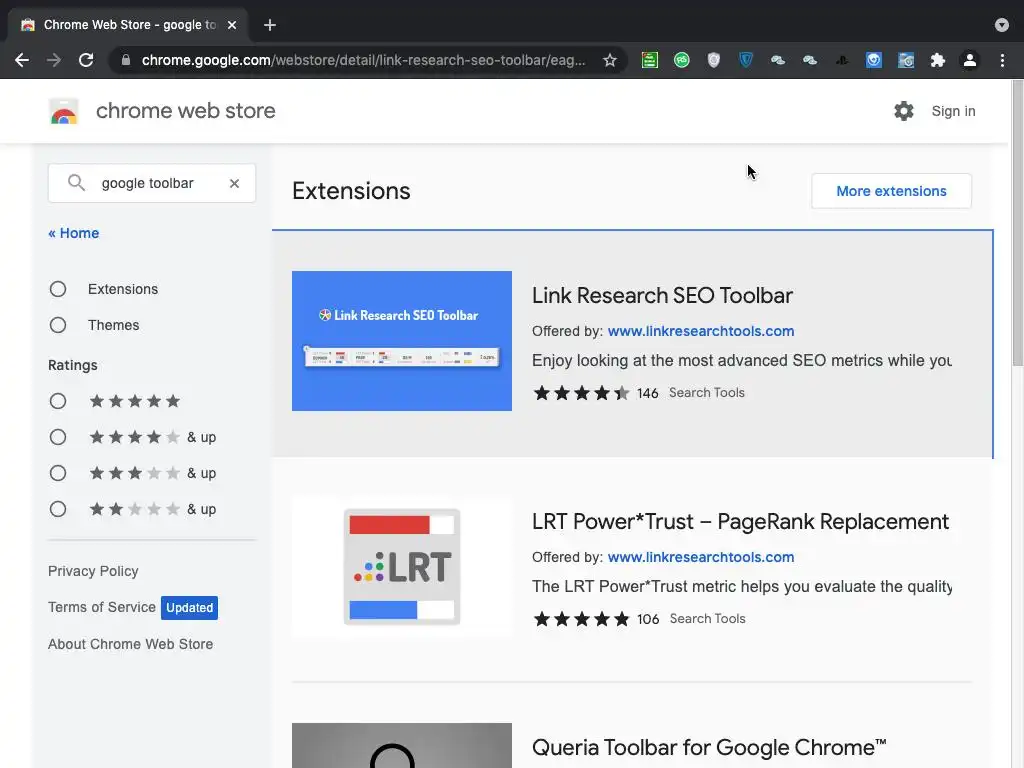1024x768 pixels.
Task: Open the green circle PS extension
Action: [x=682, y=60]
